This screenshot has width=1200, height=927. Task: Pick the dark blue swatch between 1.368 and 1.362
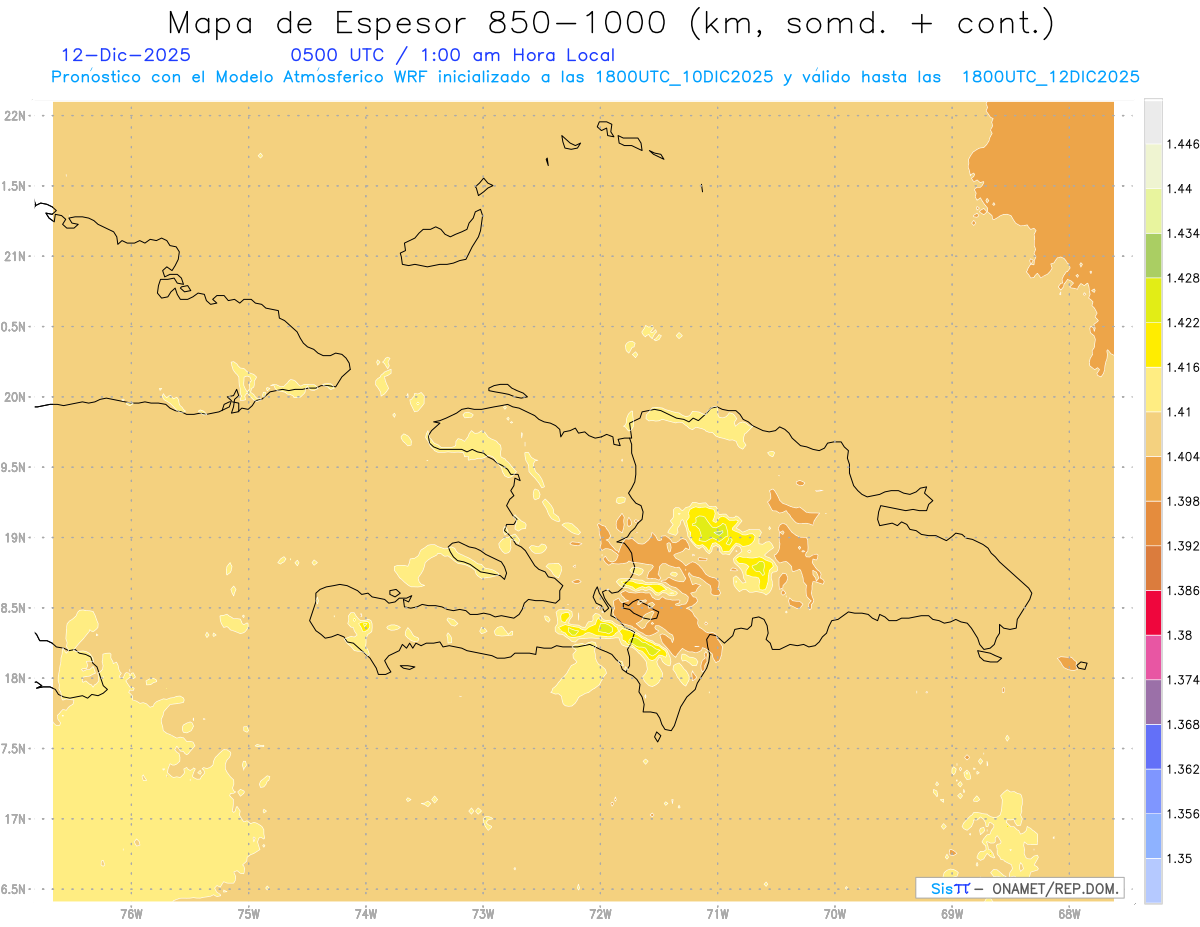pyautogui.click(x=1153, y=747)
